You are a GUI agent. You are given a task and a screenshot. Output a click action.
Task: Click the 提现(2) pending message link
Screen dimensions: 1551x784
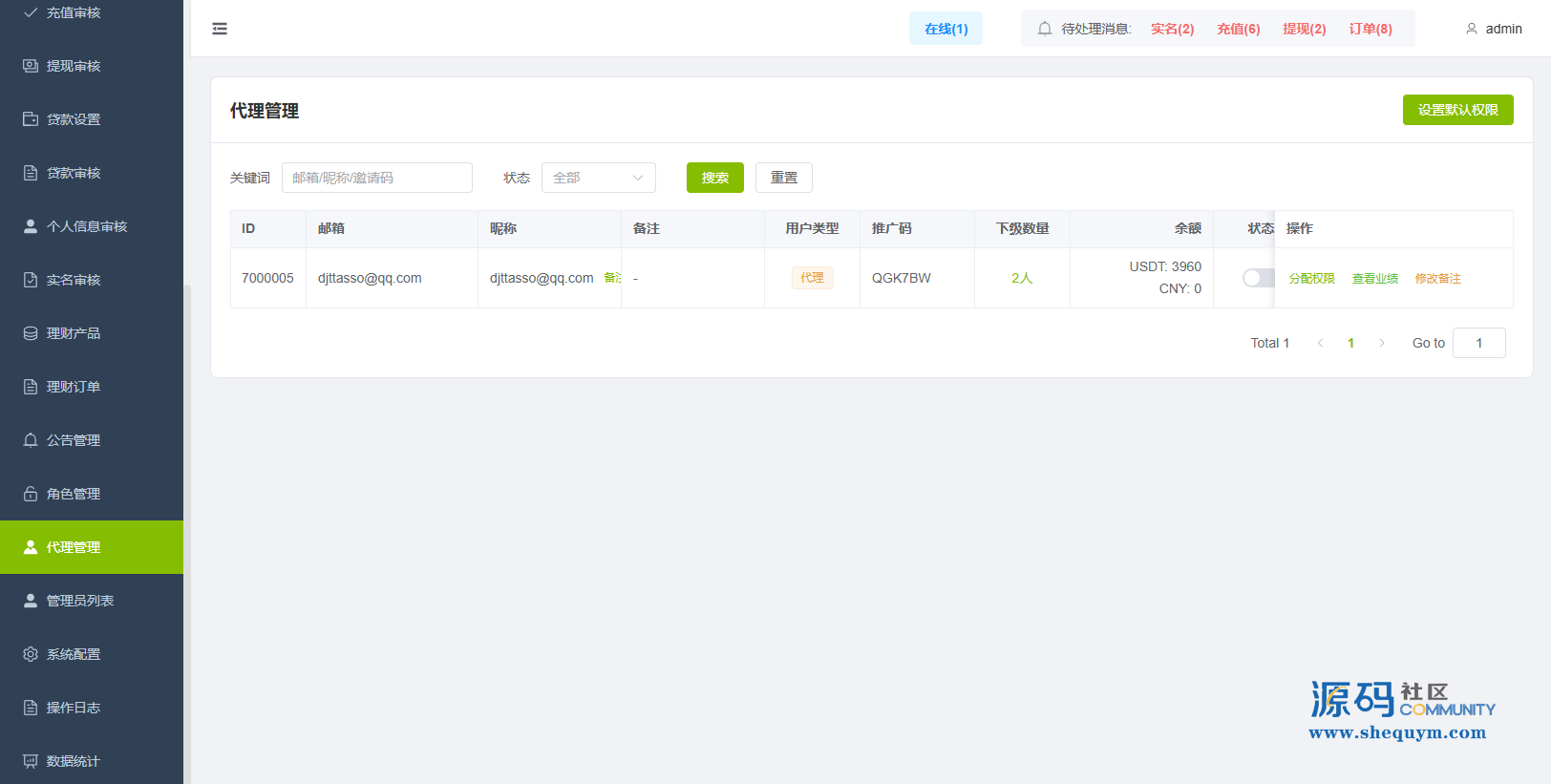pyautogui.click(x=1305, y=29)
